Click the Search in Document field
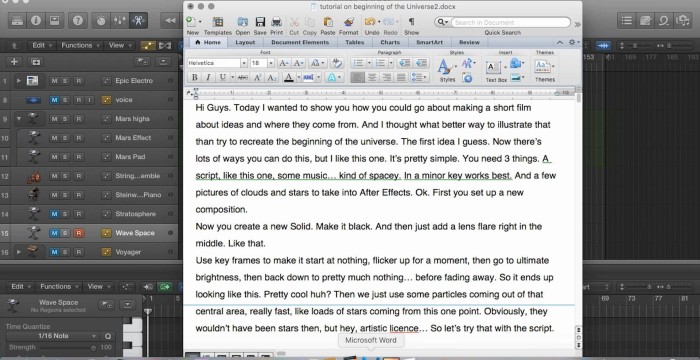Viewport: 700px width, 360px height. (510, 22)
